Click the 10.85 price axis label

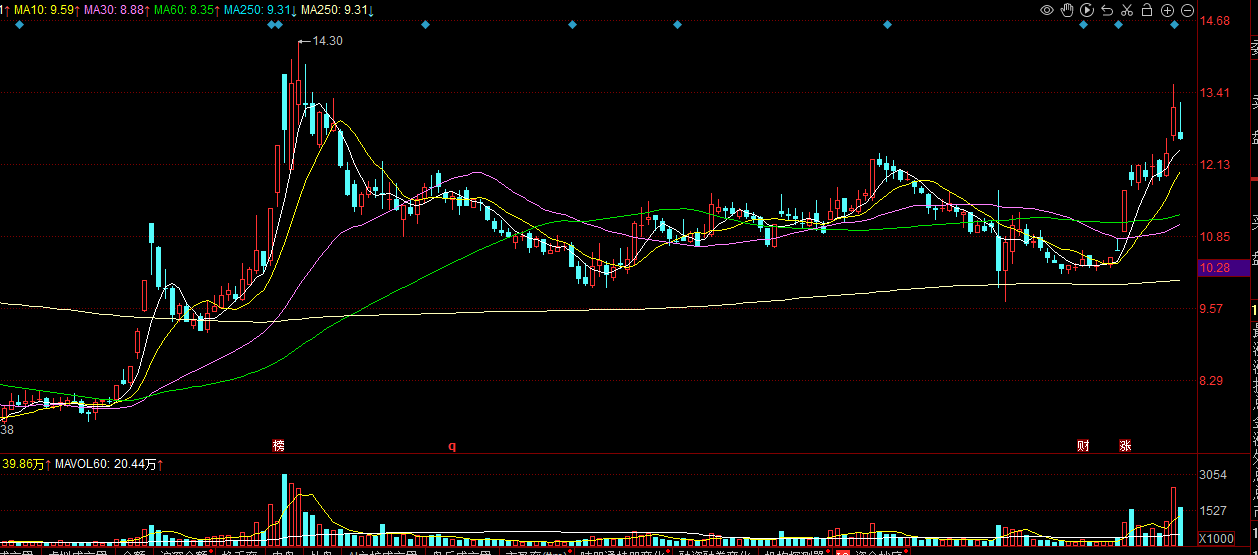click(1216, 237)
